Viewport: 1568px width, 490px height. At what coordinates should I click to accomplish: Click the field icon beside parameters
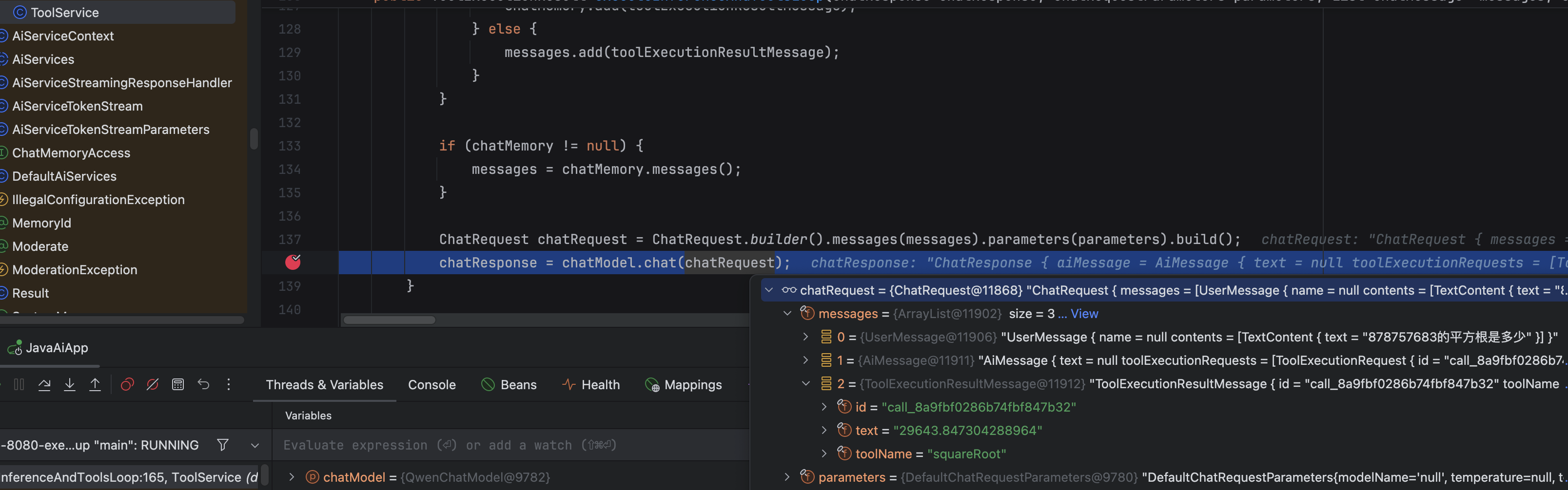click(807, 477)
